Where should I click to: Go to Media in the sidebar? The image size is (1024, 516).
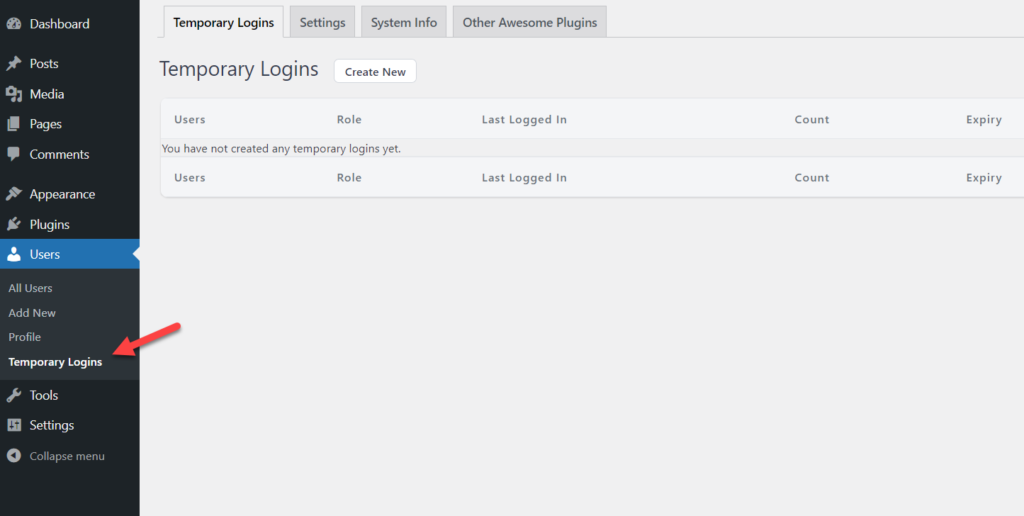[x=46, y=94]
